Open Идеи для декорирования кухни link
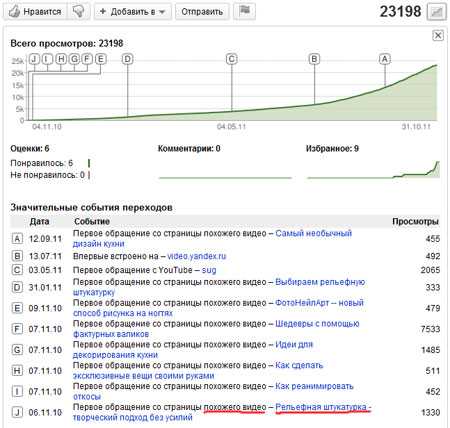450x428 pixels. pos(193,350)
